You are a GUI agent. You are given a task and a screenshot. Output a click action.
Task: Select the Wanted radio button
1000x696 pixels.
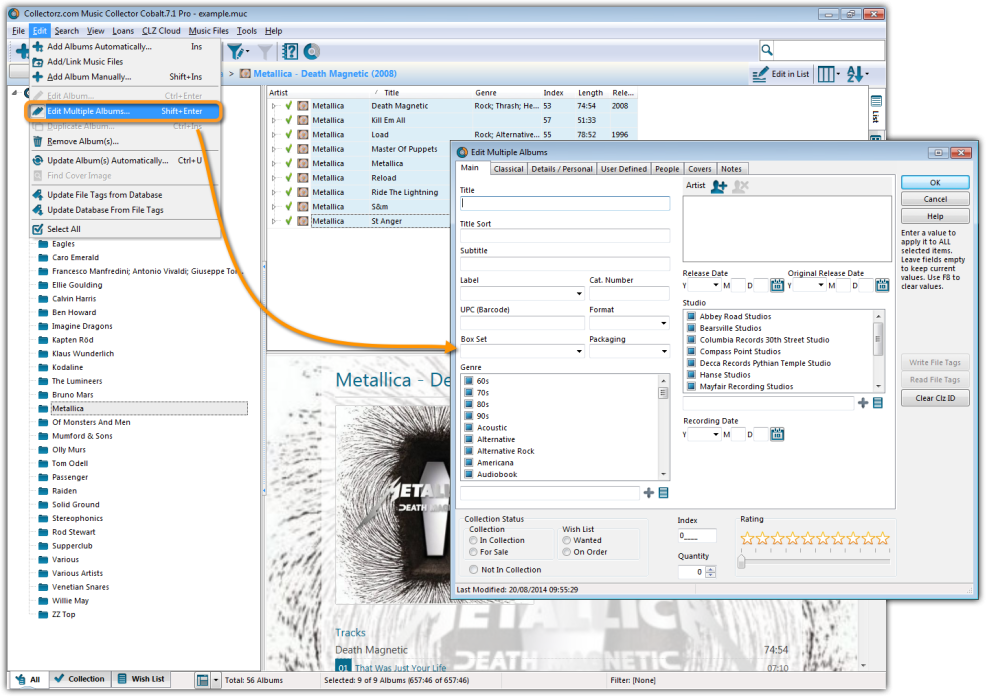(566, 541)
